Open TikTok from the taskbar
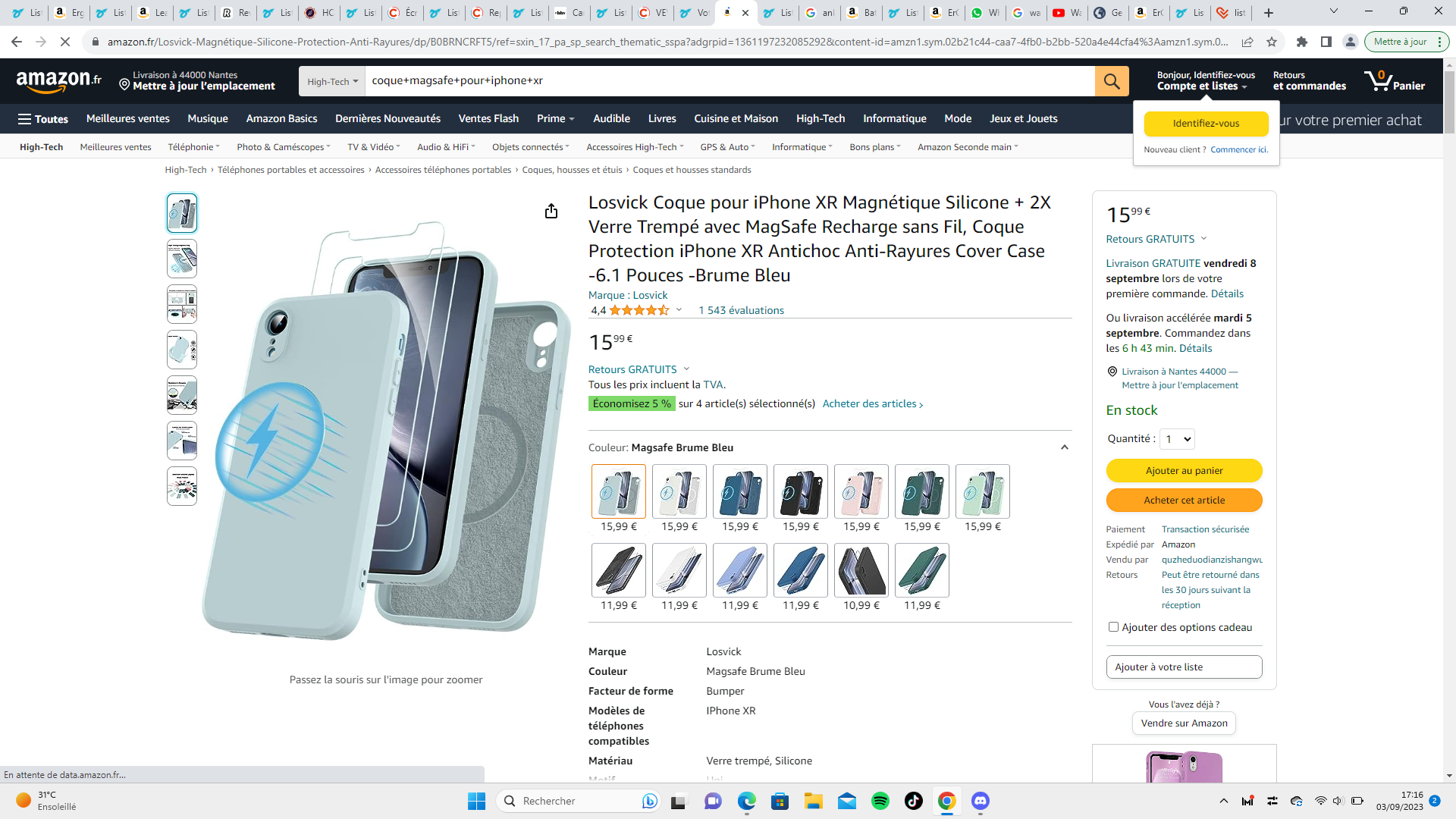 (914, 801)
